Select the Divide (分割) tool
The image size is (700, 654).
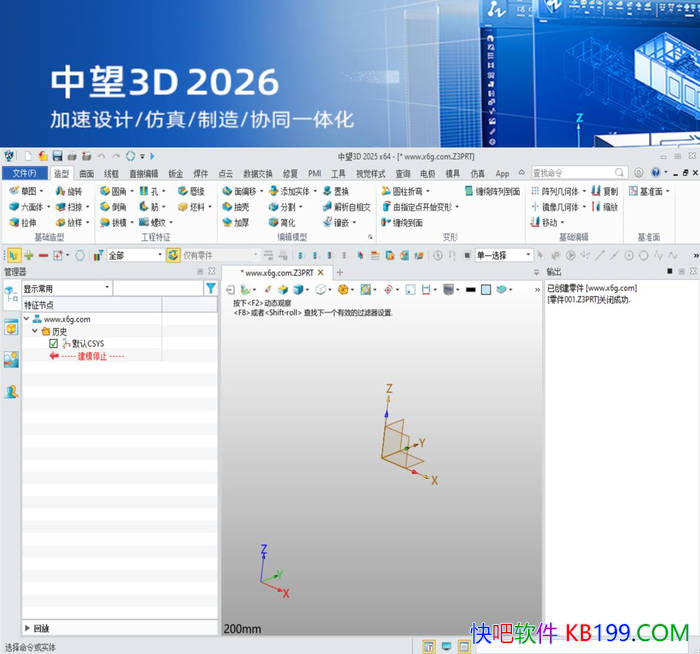click(x=282, y=207)
